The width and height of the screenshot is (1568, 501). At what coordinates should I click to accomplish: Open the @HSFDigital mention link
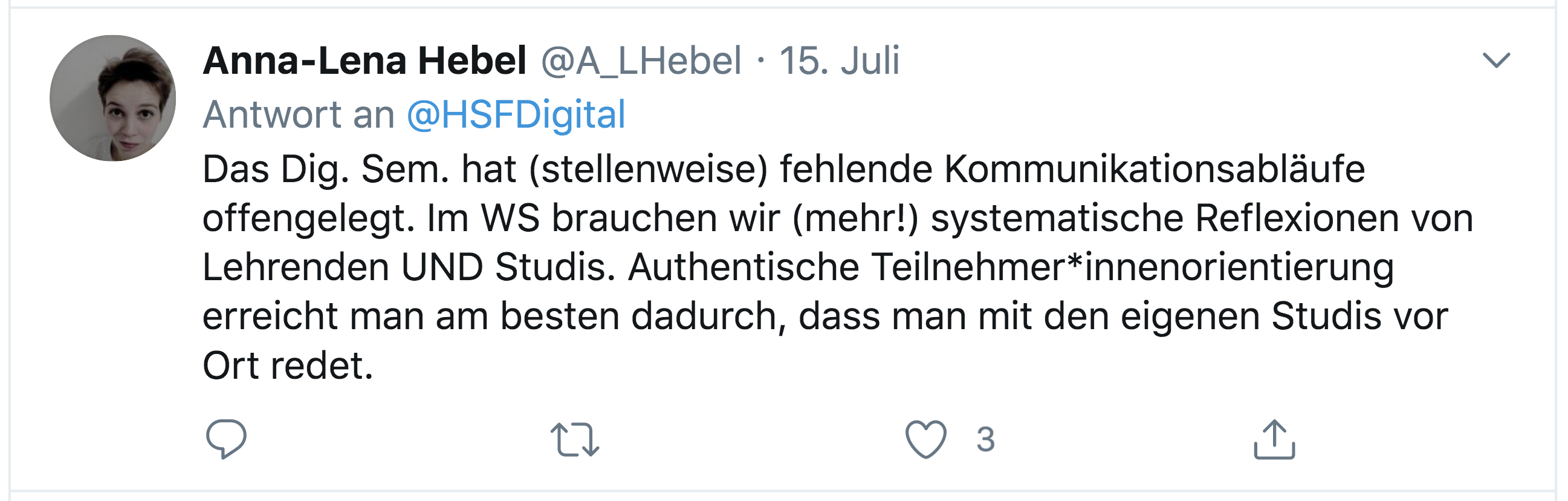[516, 114]
